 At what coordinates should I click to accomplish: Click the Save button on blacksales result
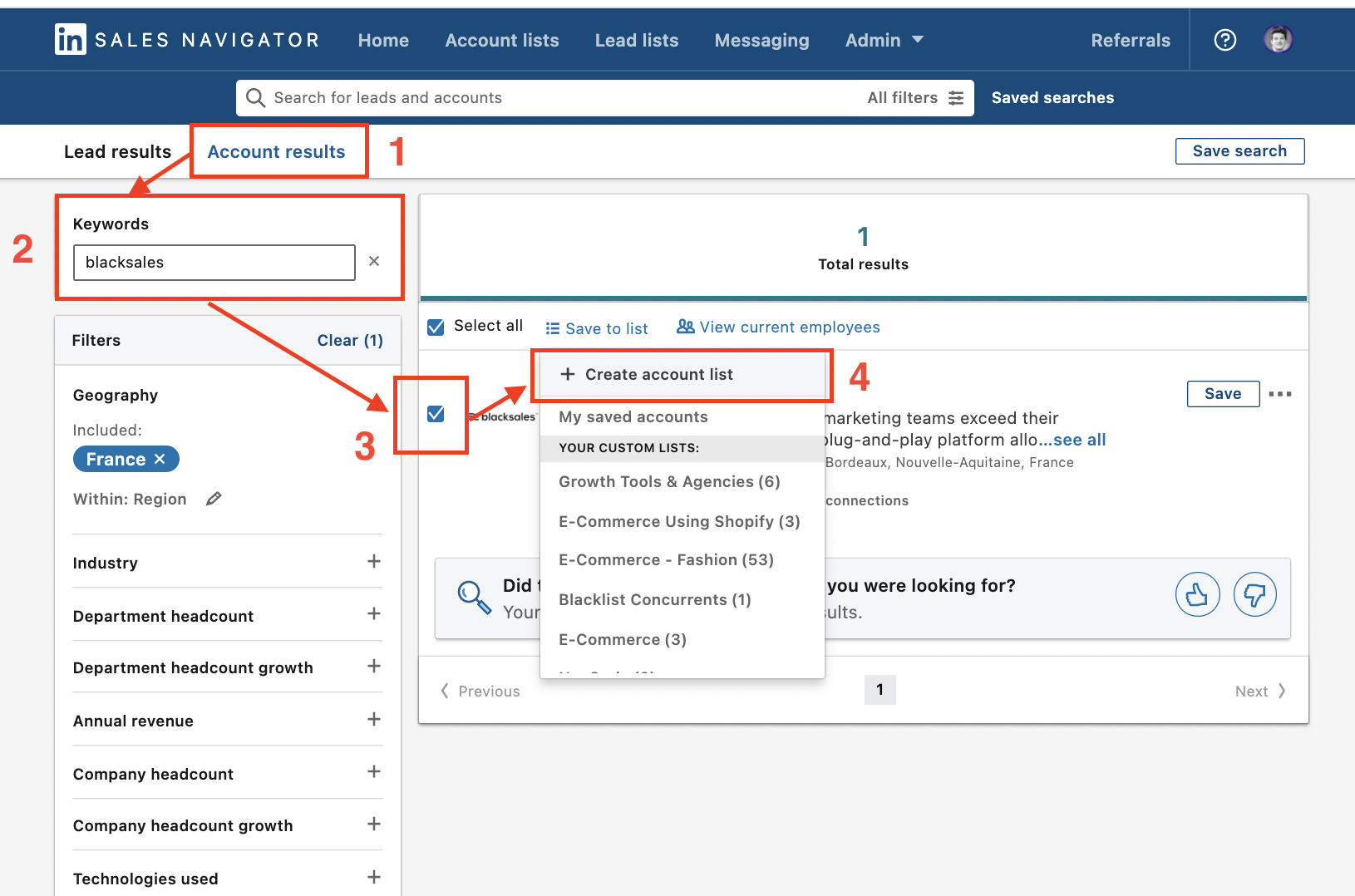(1223, 394)
